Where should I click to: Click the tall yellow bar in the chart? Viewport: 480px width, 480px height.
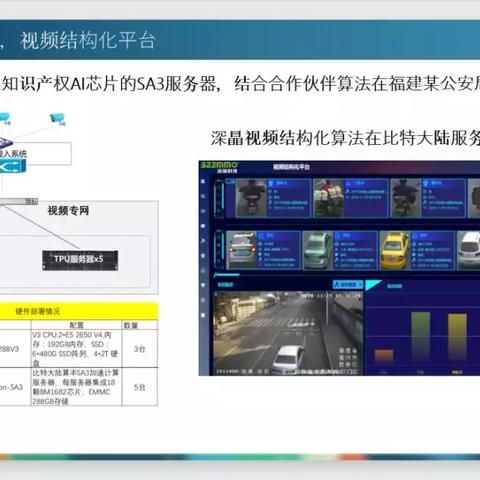point(457,337)
